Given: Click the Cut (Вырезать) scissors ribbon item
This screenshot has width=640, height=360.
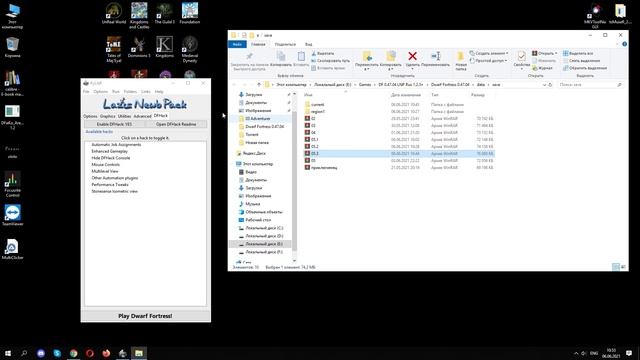Looking at the screenshot, I should [x=323, y=53].
